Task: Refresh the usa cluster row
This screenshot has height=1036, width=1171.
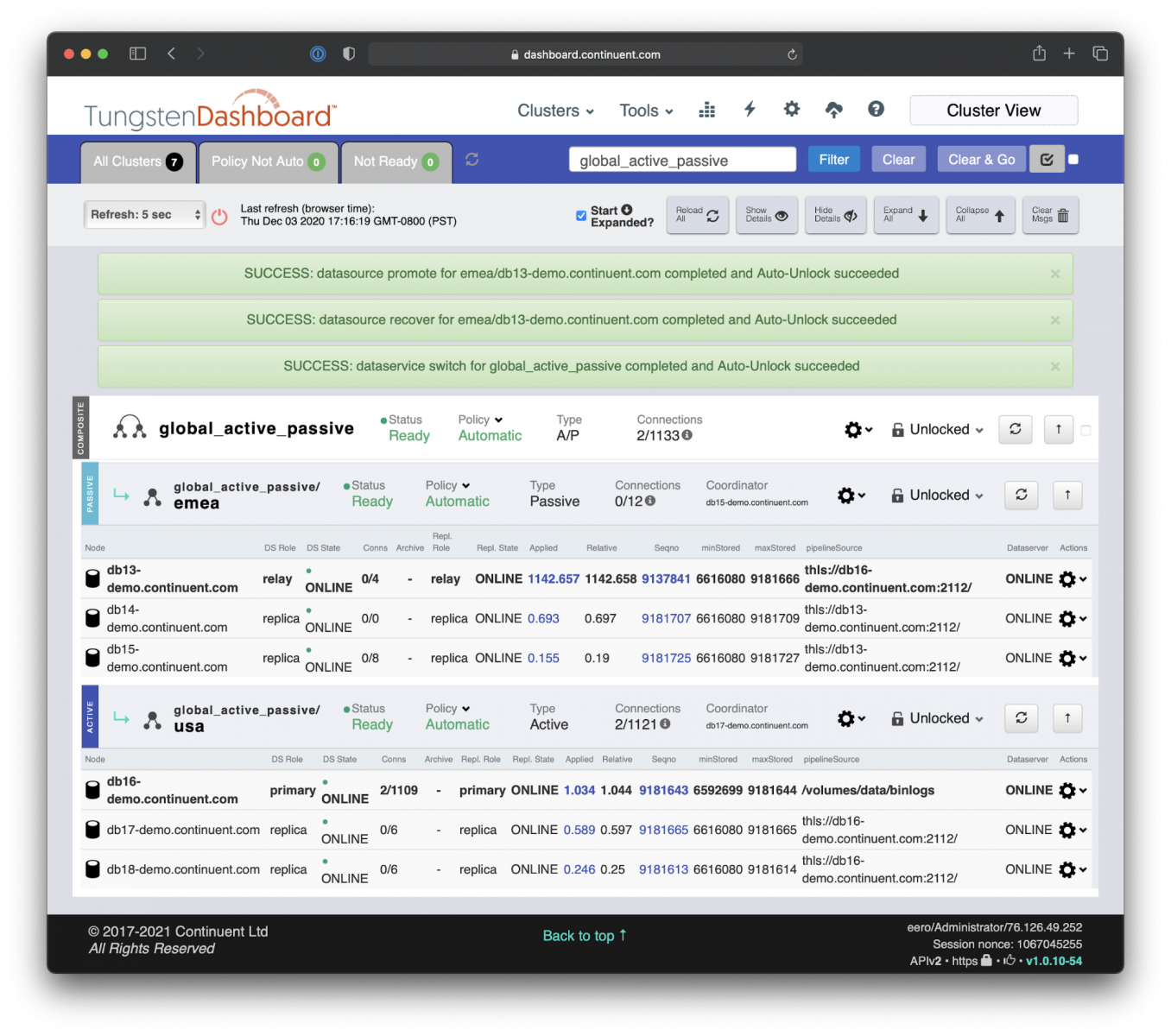Action: [x=1022, y=717]
